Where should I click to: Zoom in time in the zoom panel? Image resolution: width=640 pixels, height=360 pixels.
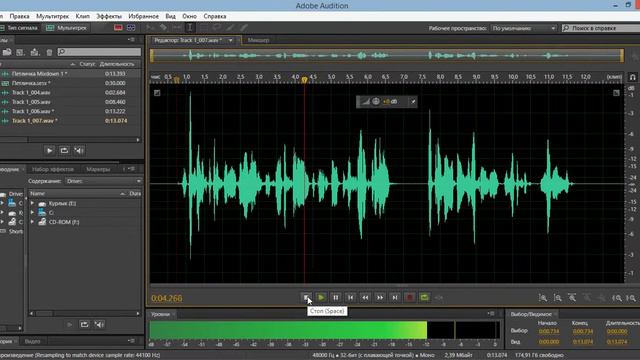coord(572,298)
